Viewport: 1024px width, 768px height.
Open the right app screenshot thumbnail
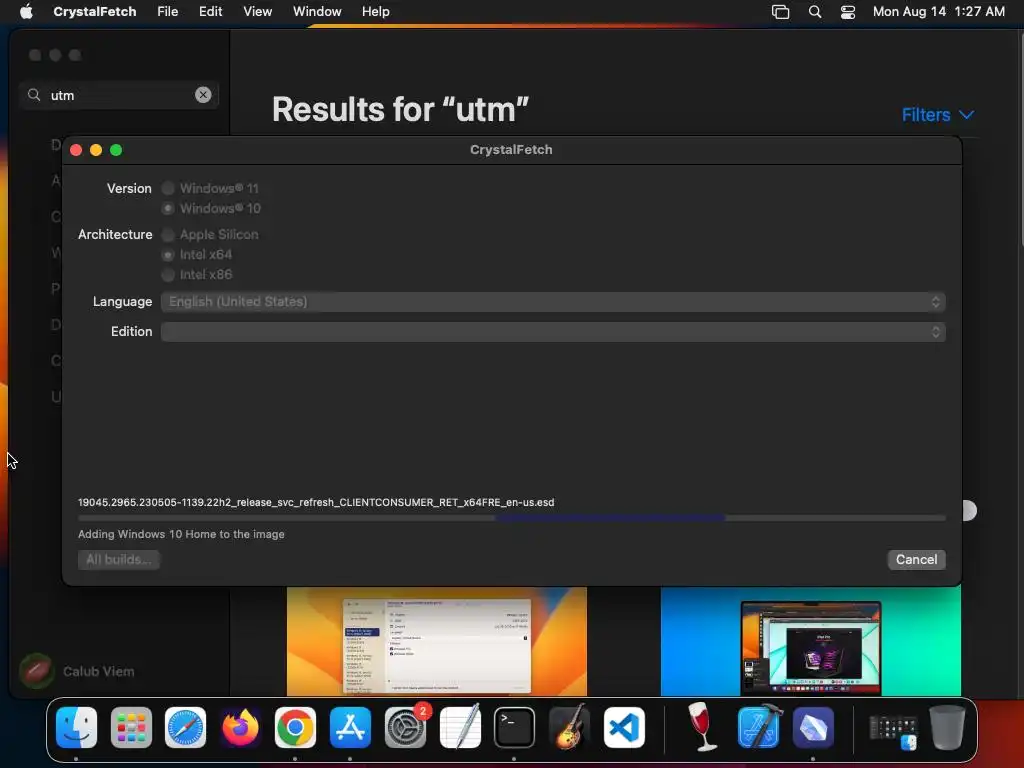pyautogui.click(x=810, y=641)
